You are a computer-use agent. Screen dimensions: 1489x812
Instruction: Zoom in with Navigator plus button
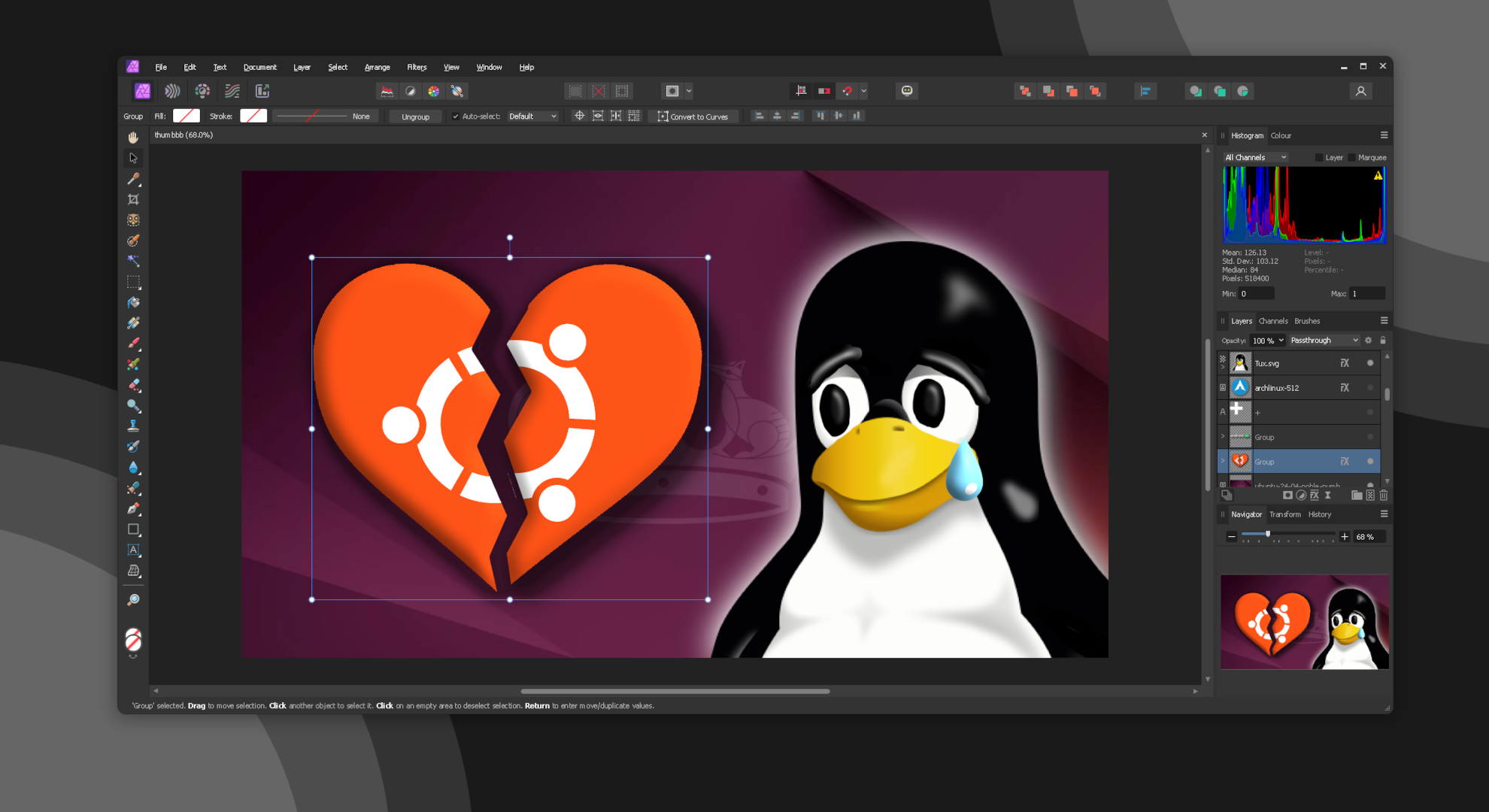(x=1345, y=537)
